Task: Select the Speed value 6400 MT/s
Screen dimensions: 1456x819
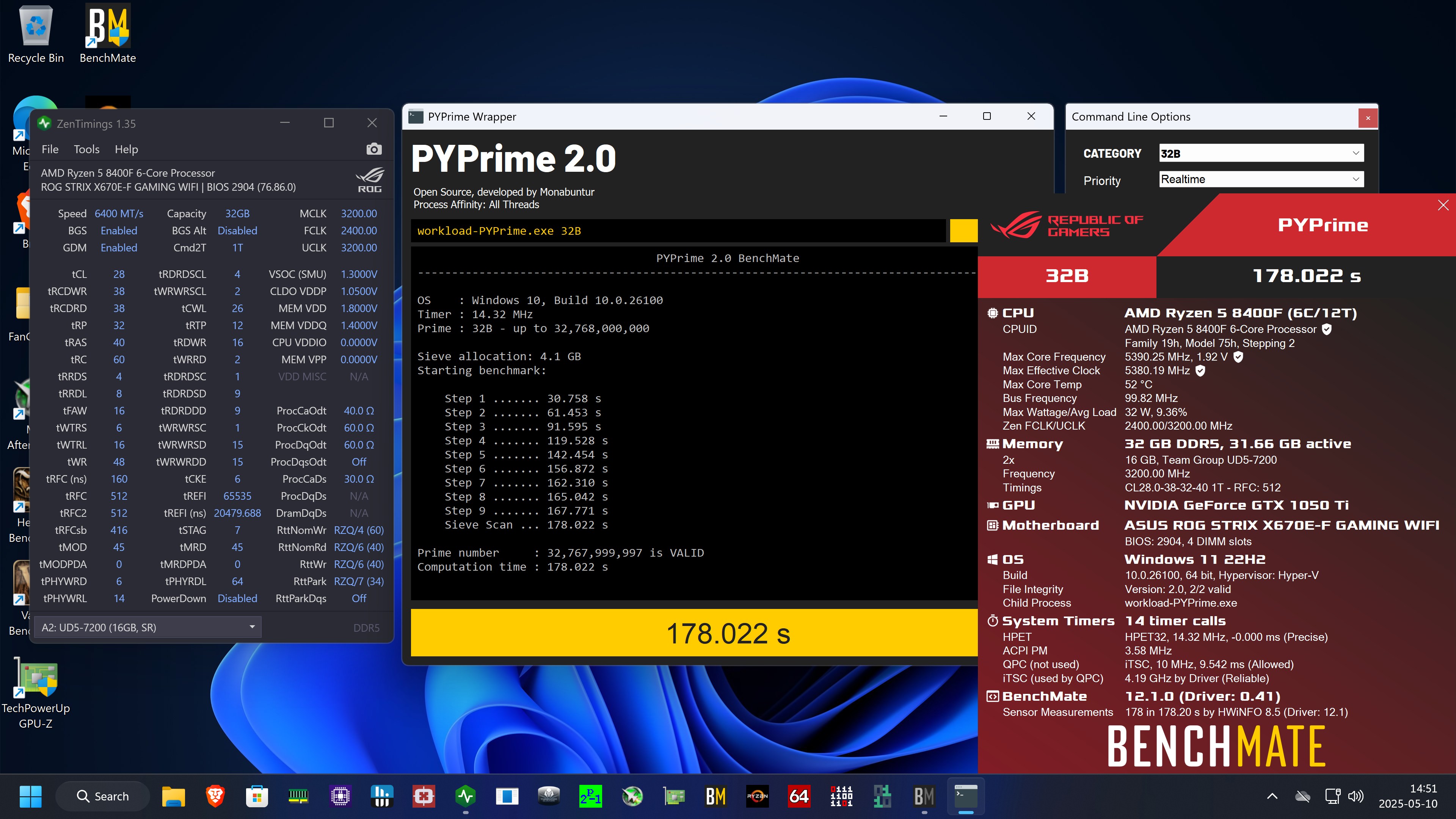Action: pos(119,213)
